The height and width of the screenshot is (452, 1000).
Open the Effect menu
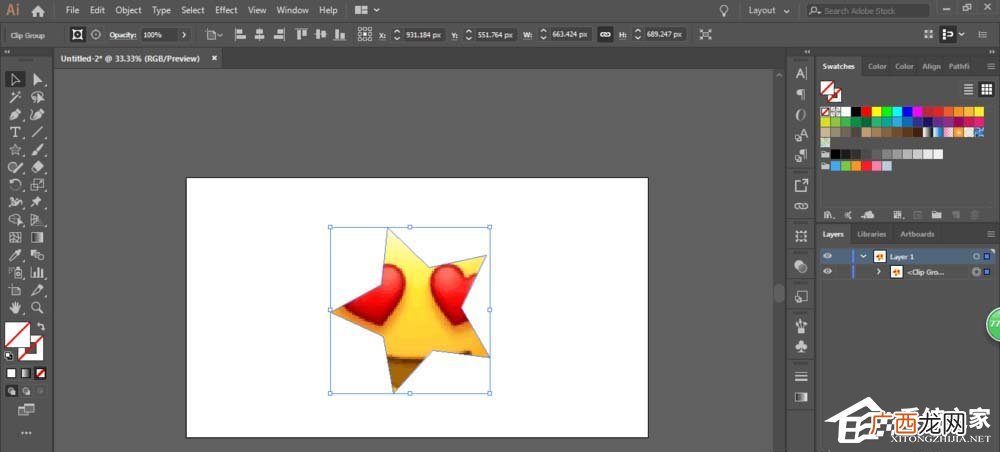coord(226,10)
